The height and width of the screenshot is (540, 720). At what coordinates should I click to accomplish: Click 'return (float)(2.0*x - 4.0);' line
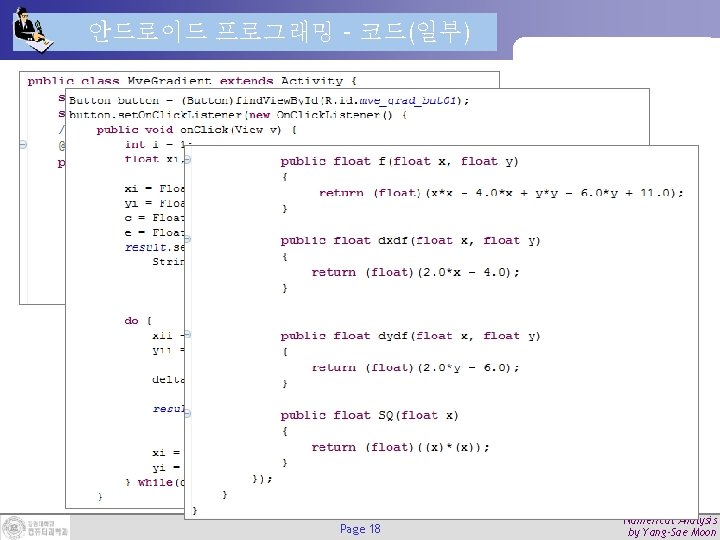415,272
